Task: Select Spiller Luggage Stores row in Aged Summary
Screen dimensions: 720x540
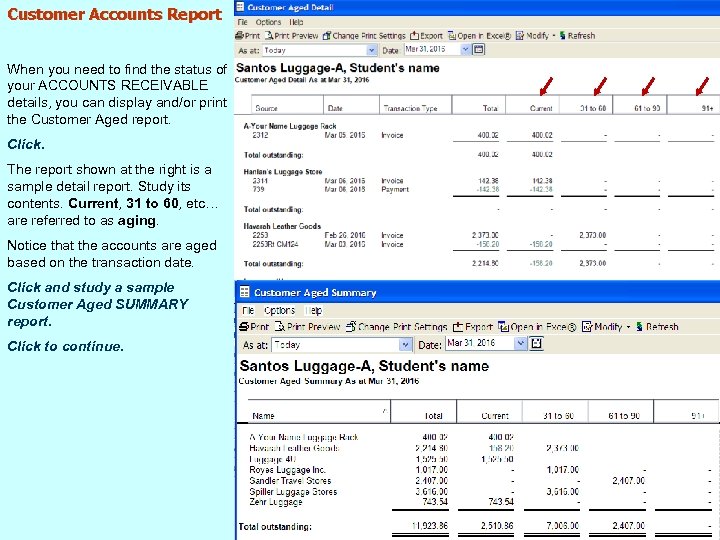Action: 480,491
